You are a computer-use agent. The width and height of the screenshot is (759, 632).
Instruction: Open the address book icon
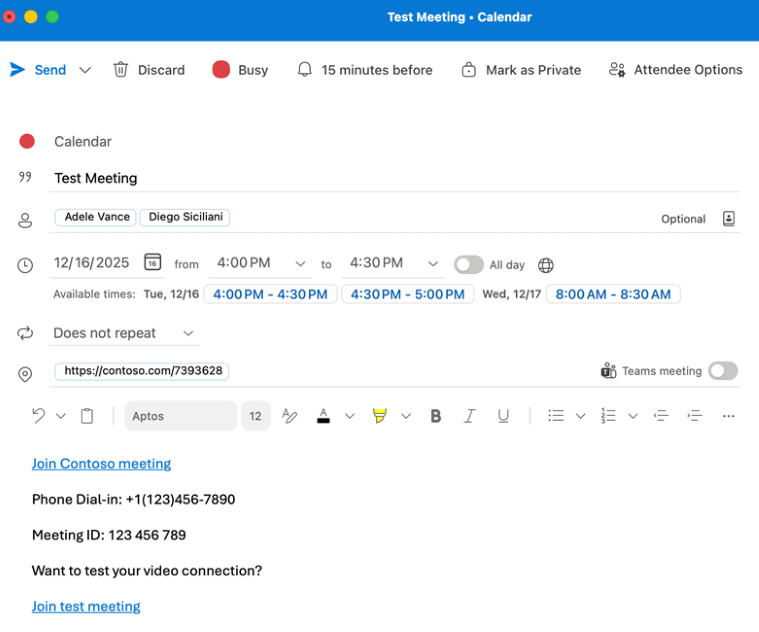[729, 219]
